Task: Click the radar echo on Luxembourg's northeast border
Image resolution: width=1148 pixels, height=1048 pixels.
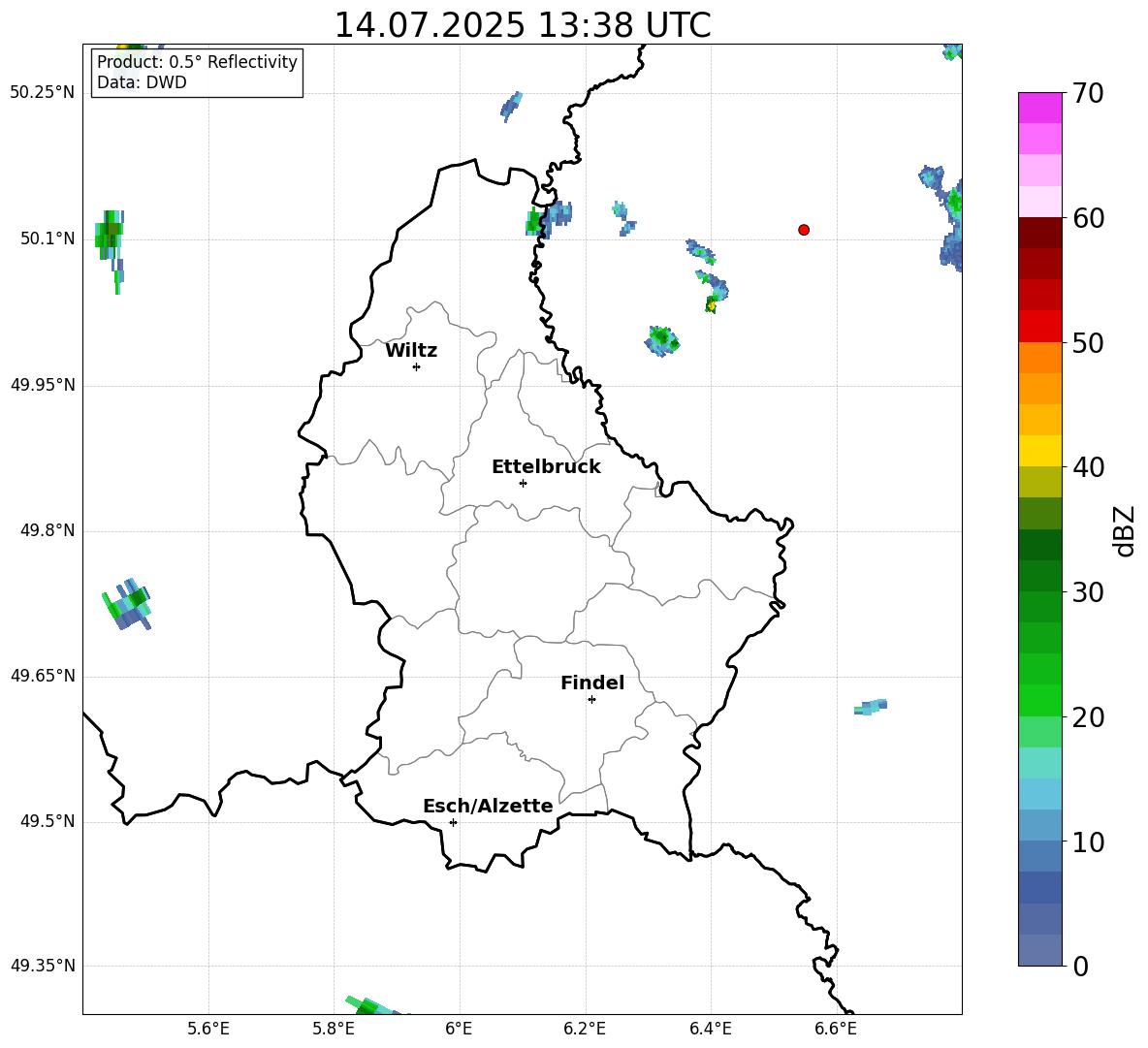Action: (549, 217)
